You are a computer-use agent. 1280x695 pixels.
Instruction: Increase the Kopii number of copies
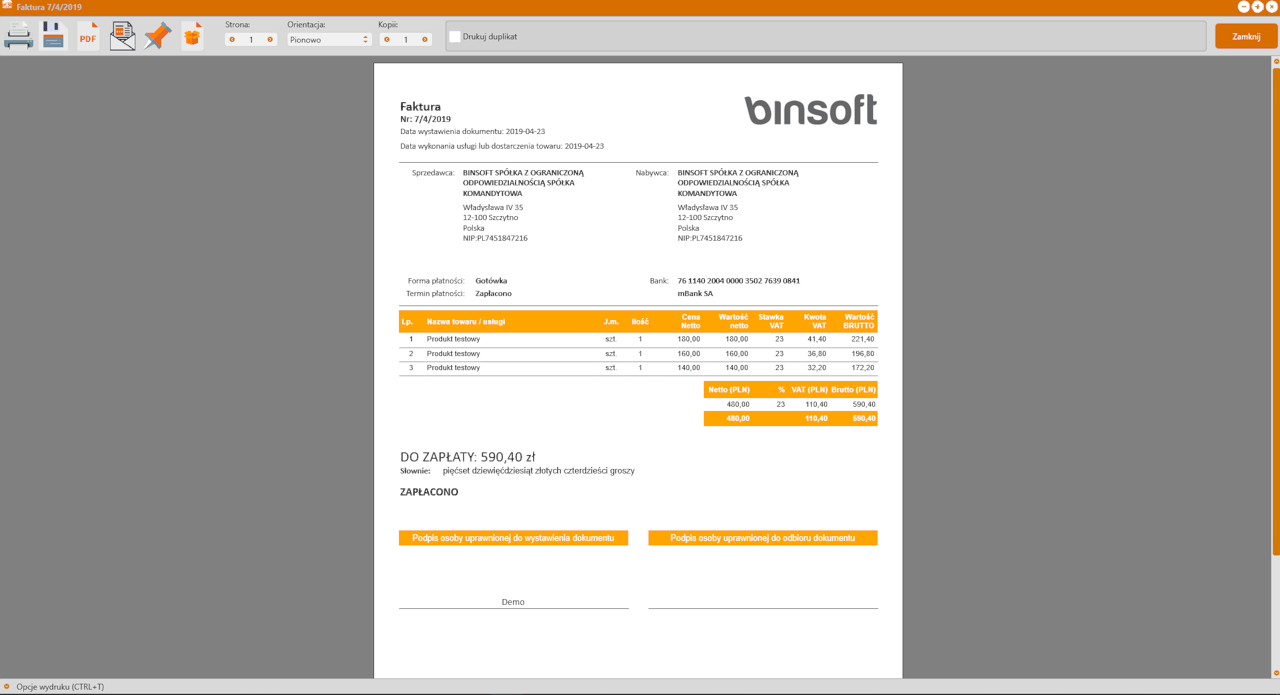tap(425, 40)
